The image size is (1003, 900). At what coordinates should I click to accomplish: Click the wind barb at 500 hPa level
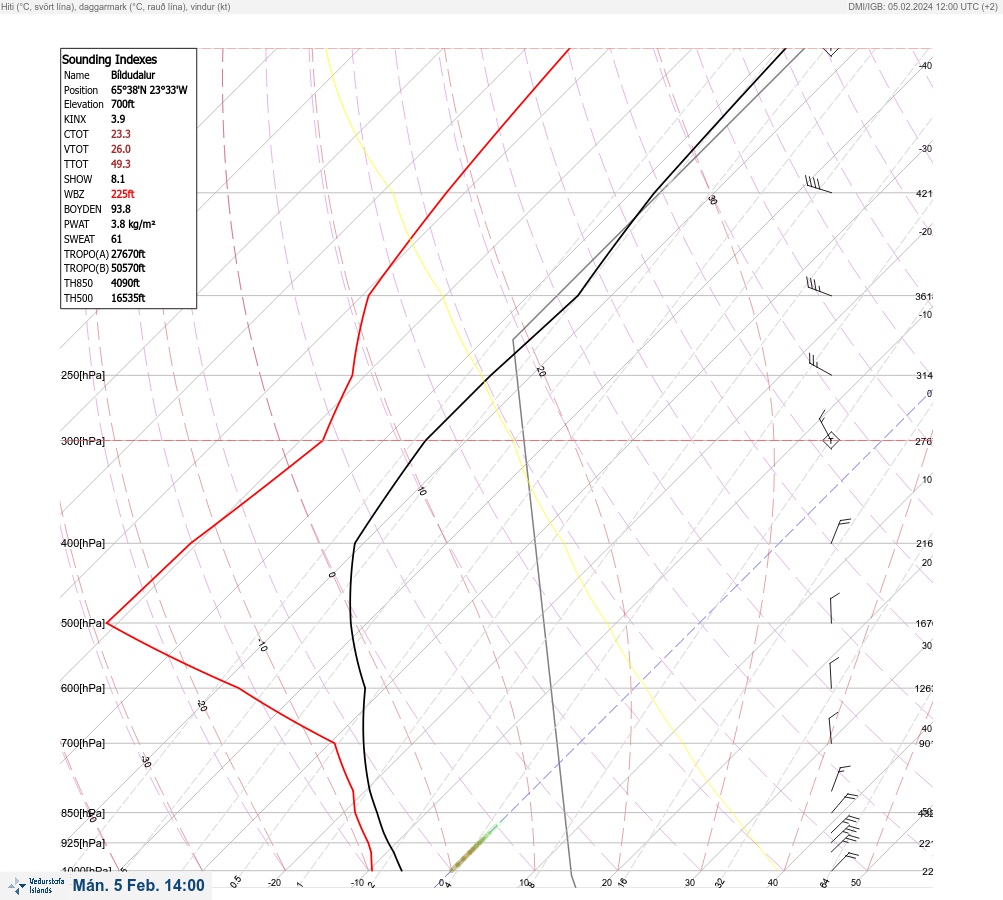click(x=835, y=608)
